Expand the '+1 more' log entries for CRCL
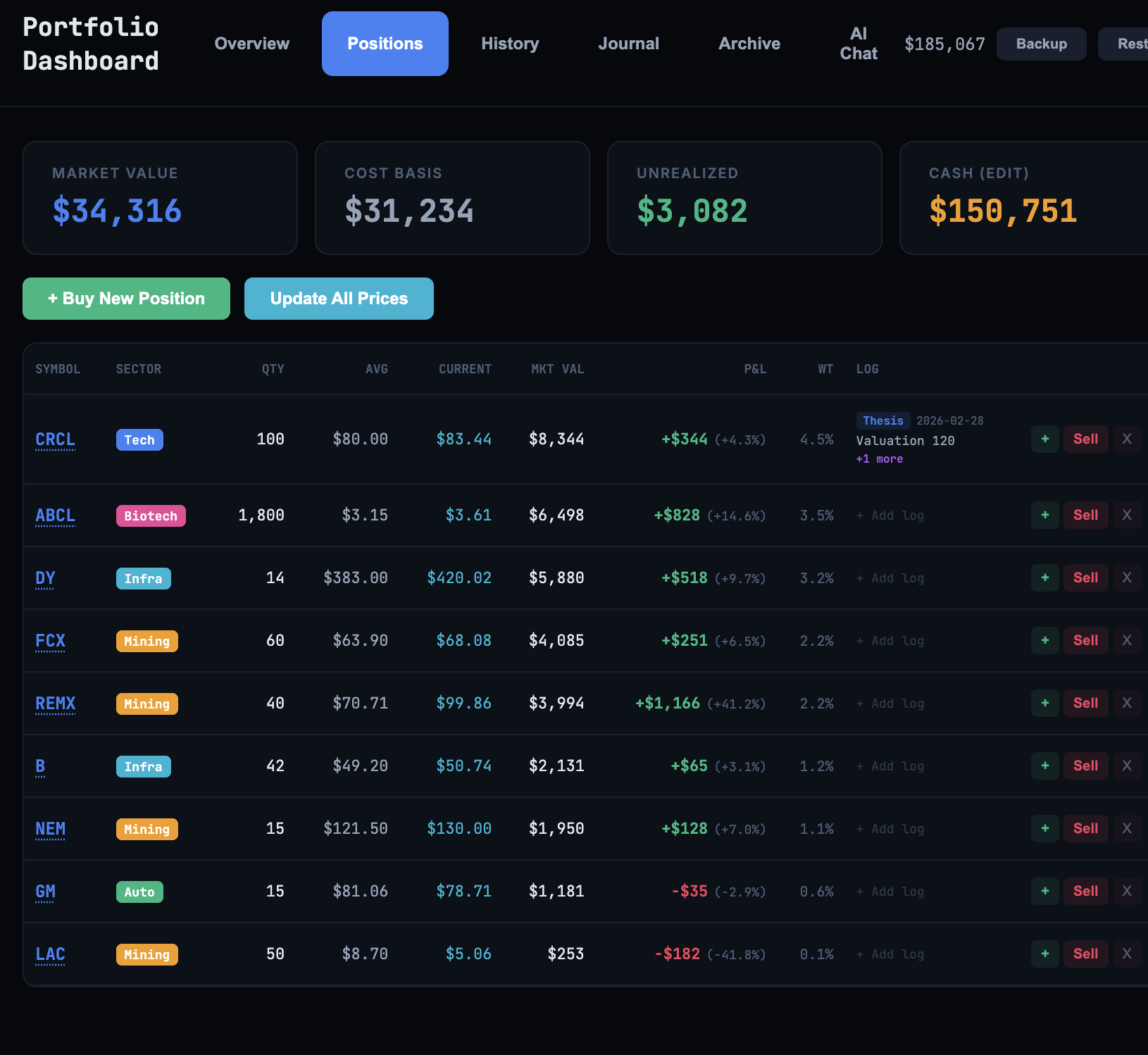 point(879,459)
